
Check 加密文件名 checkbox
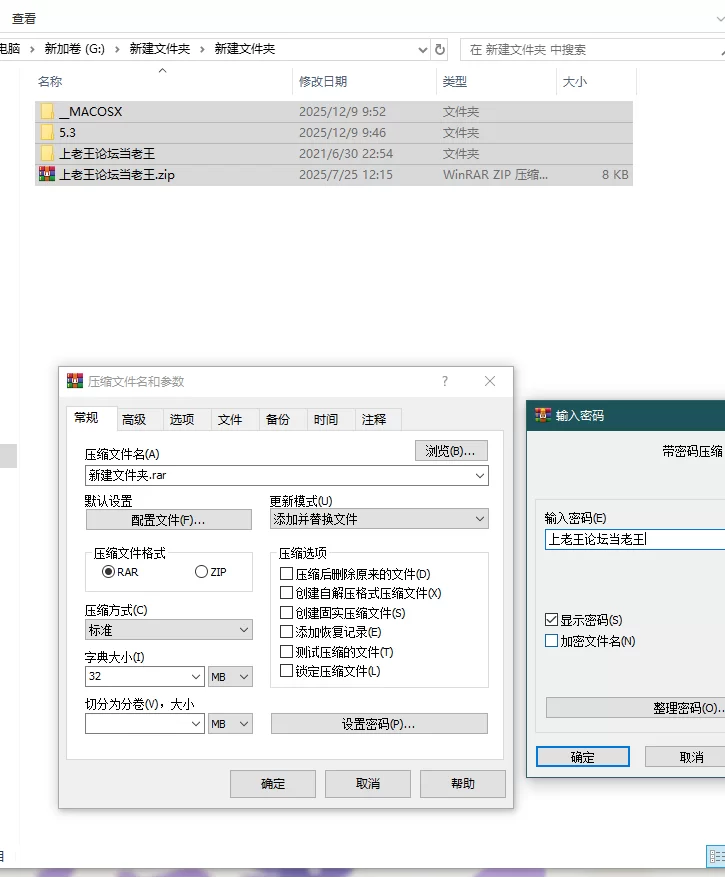click(551, 641)
